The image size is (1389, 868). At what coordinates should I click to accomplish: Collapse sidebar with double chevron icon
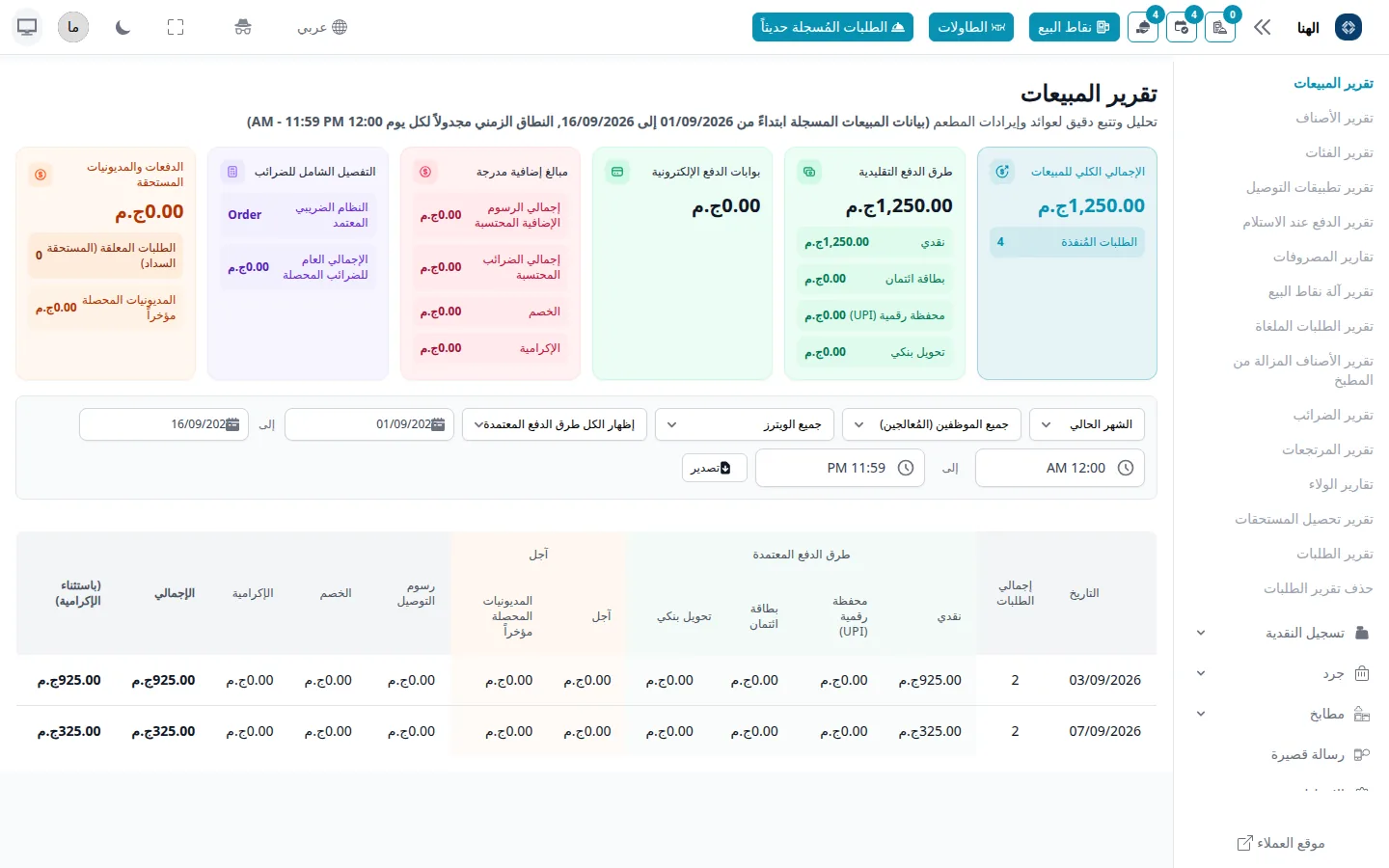point(1263,27)
